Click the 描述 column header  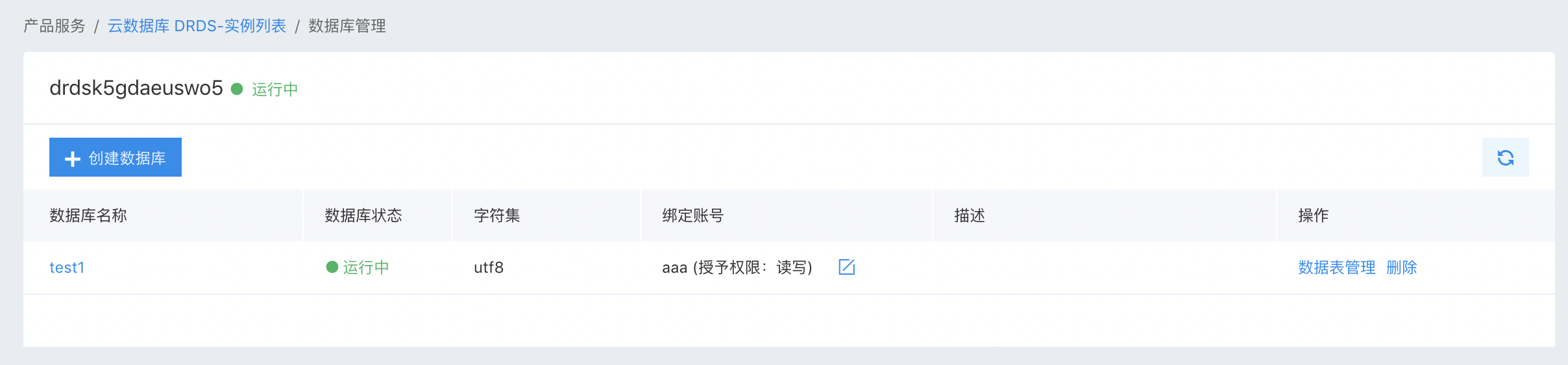point(970,216)
